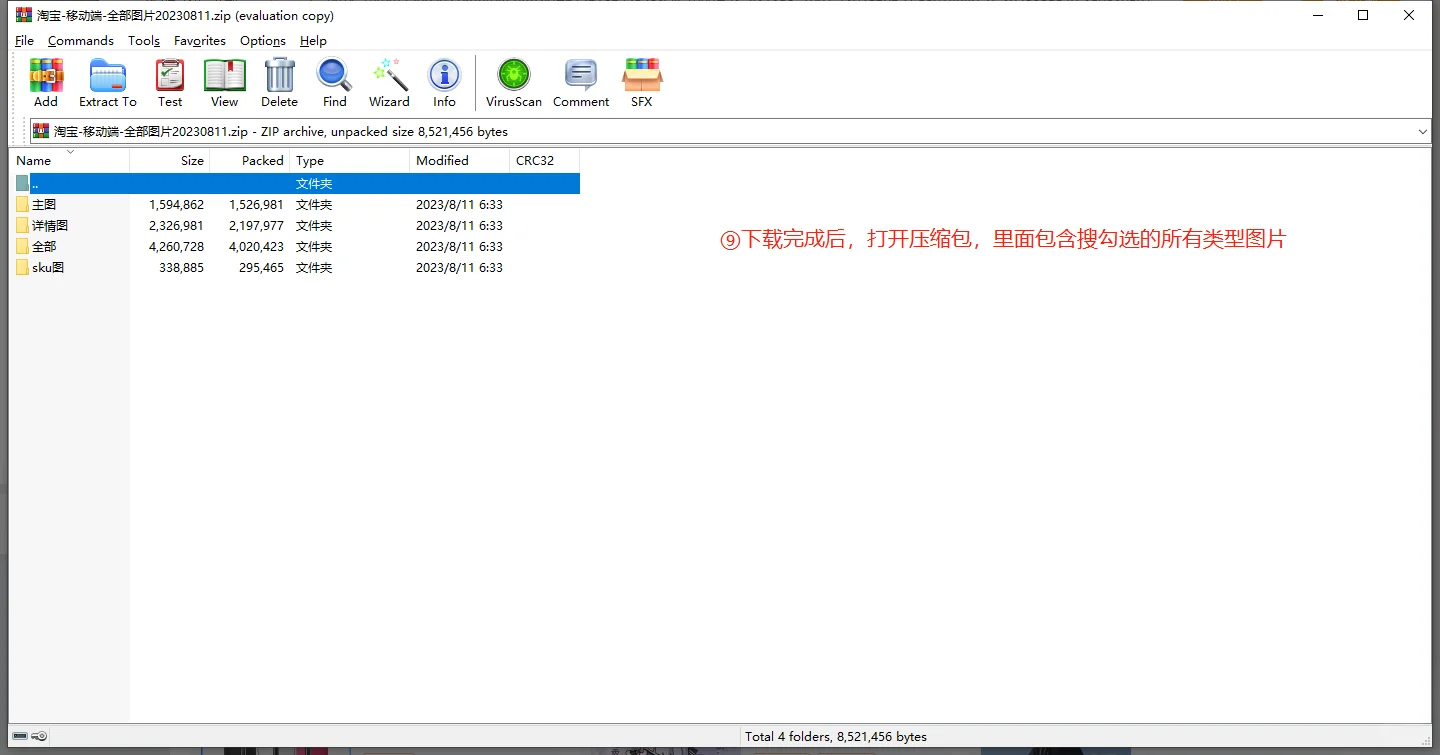Image resolution: width=1440 pixels, height=755 pixels.
Task: Click the 文件夹 type in the 主图 row
Action: pyautogui.click(x=314, y=205)
